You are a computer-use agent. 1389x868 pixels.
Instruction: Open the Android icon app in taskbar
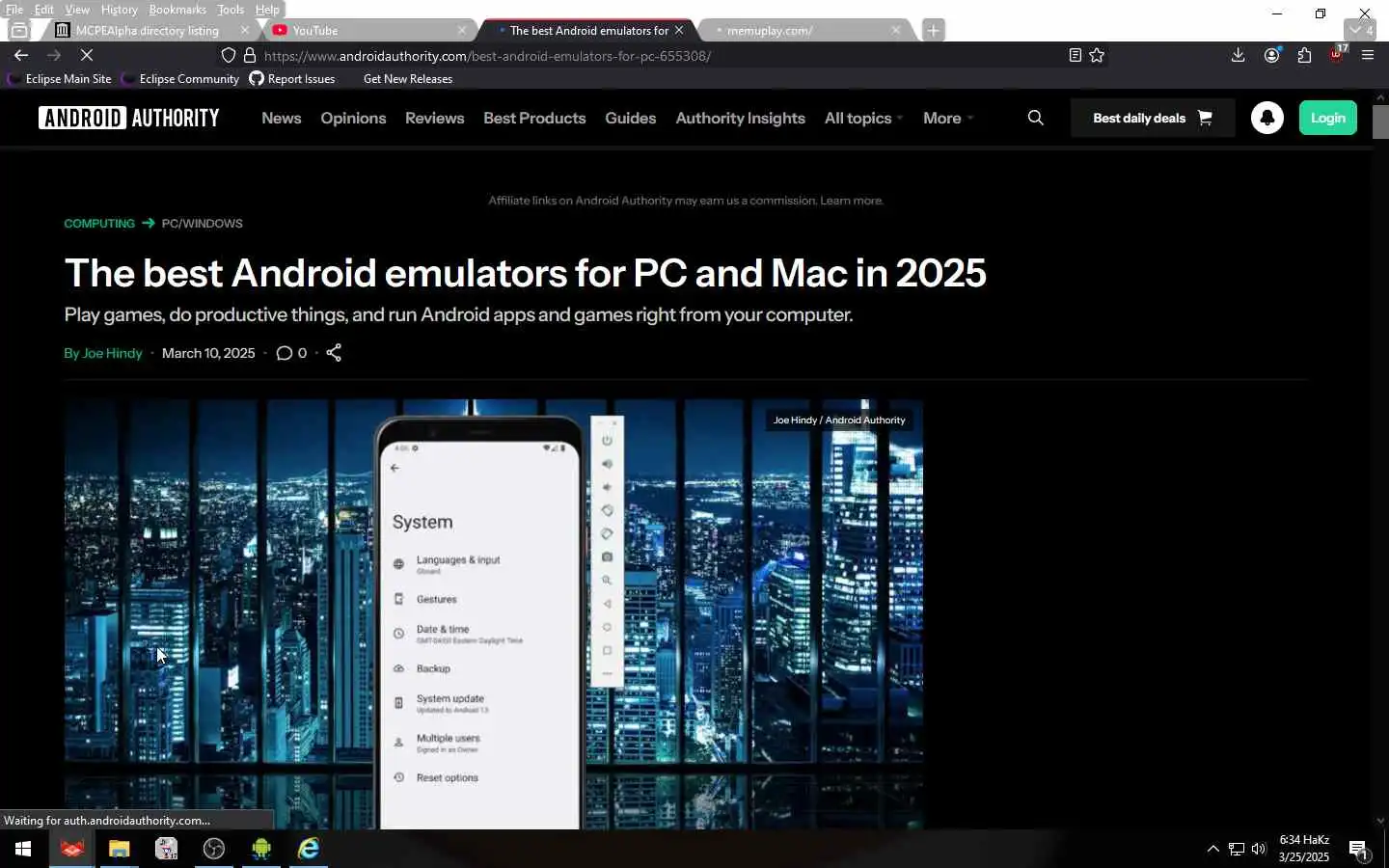(x=261, y=849)
